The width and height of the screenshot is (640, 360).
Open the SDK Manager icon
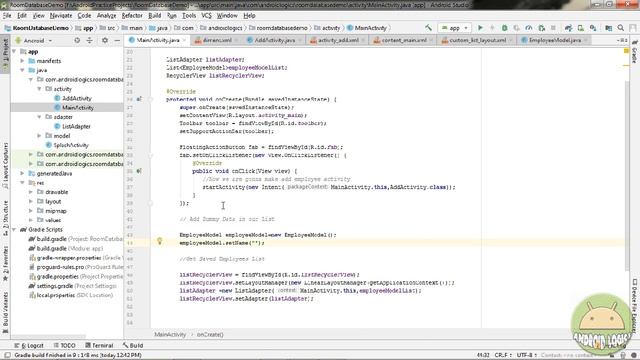[593, 28]
